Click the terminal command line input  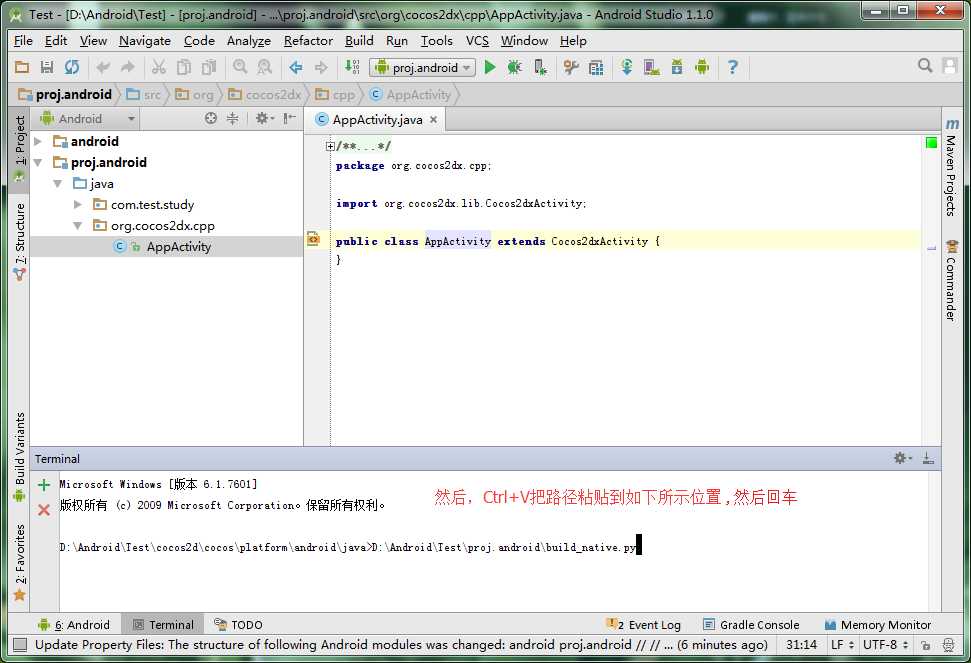(351, 547)
